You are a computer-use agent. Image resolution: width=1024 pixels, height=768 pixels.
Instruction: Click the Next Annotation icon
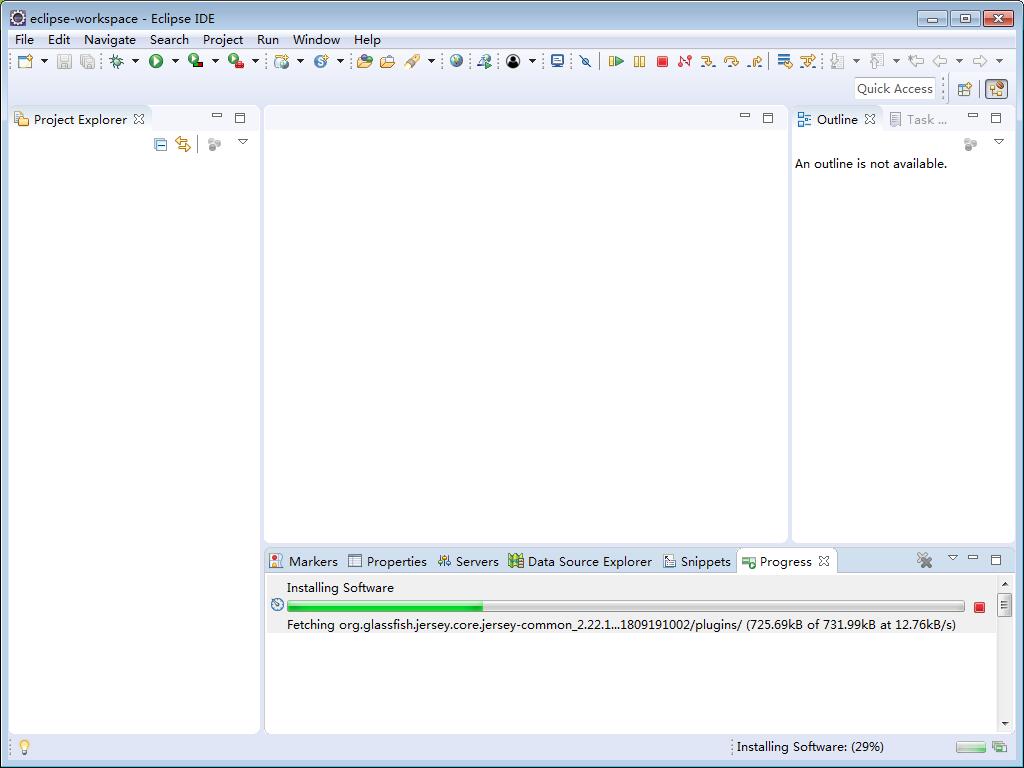837,61
